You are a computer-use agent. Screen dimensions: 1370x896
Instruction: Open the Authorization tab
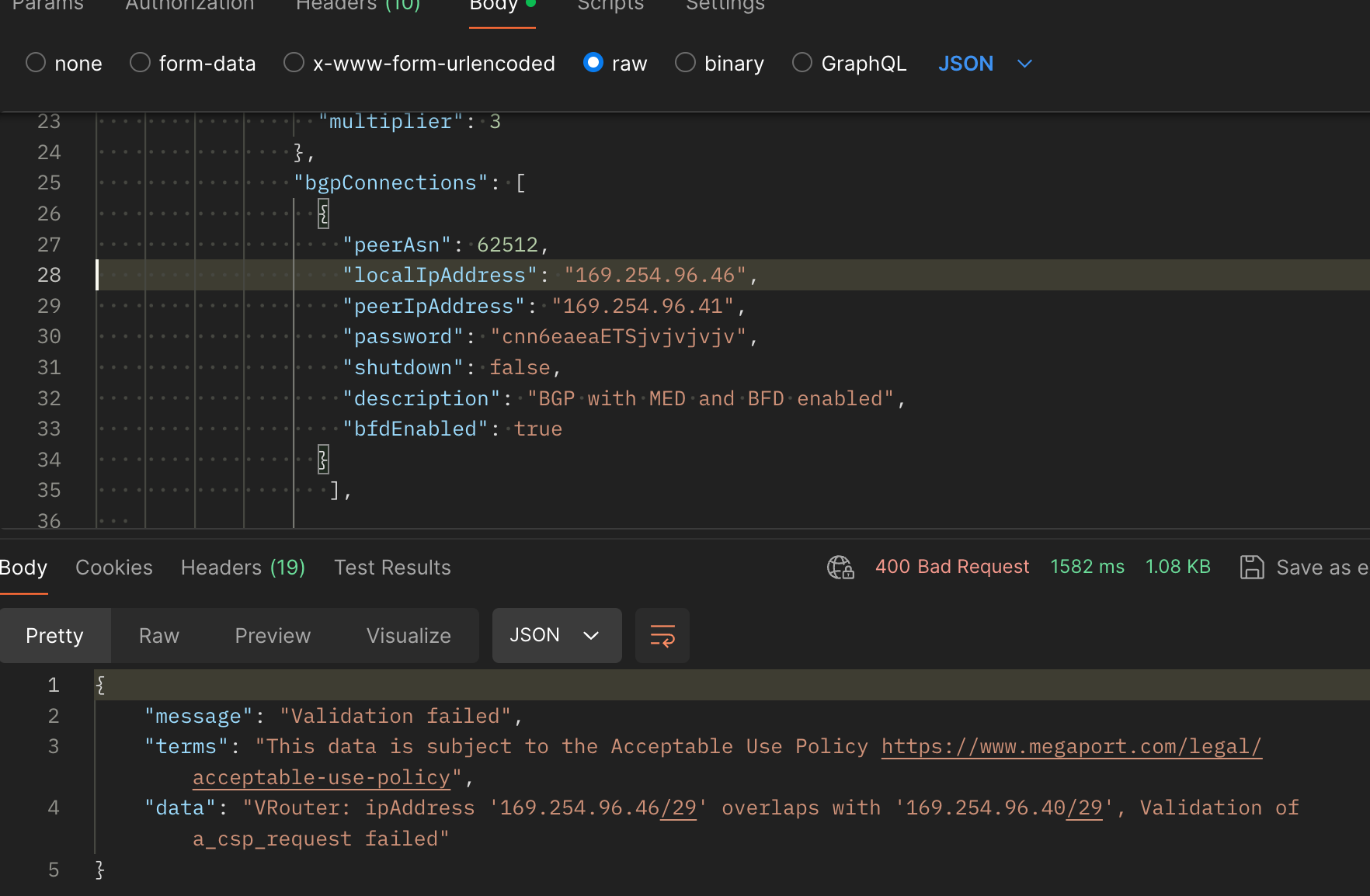[190, 5]
